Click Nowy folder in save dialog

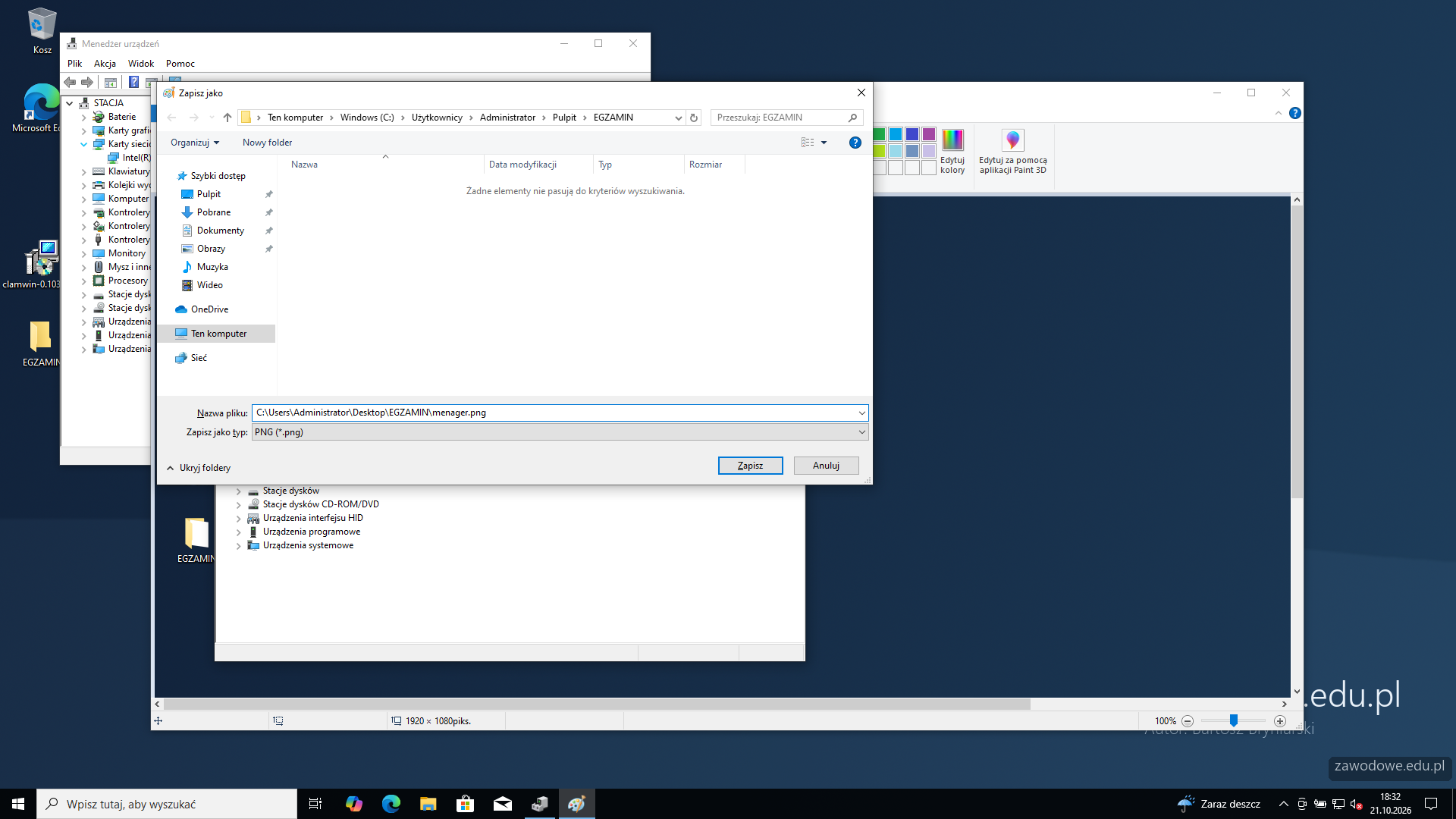(x=267, y=143)
